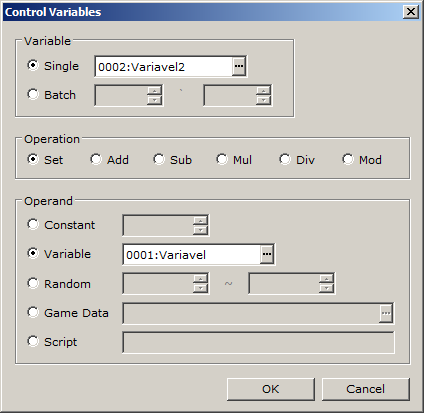Screen dimensions: 424x413
Task: Decrease the Random maximum value
Action: (x=327, y=288)
